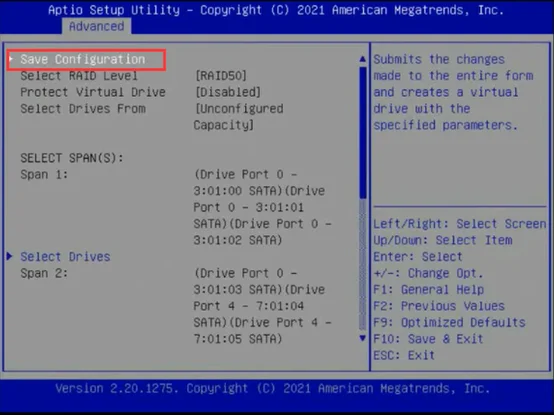Open the Select Drives submenu
Screen dimensions: 554x415
click(x=65, y=257)
